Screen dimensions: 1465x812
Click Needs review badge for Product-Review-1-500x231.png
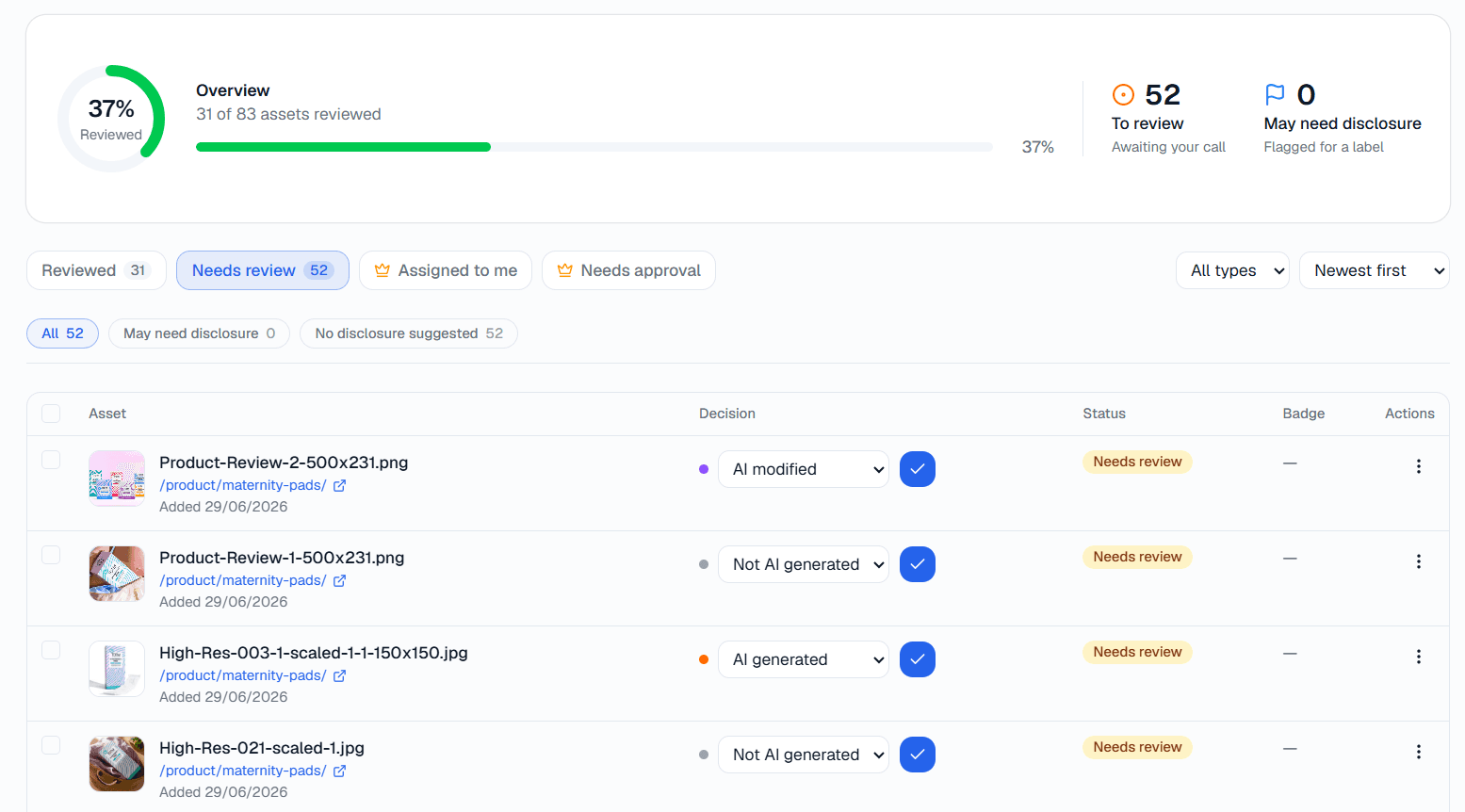coord(1137,557)
